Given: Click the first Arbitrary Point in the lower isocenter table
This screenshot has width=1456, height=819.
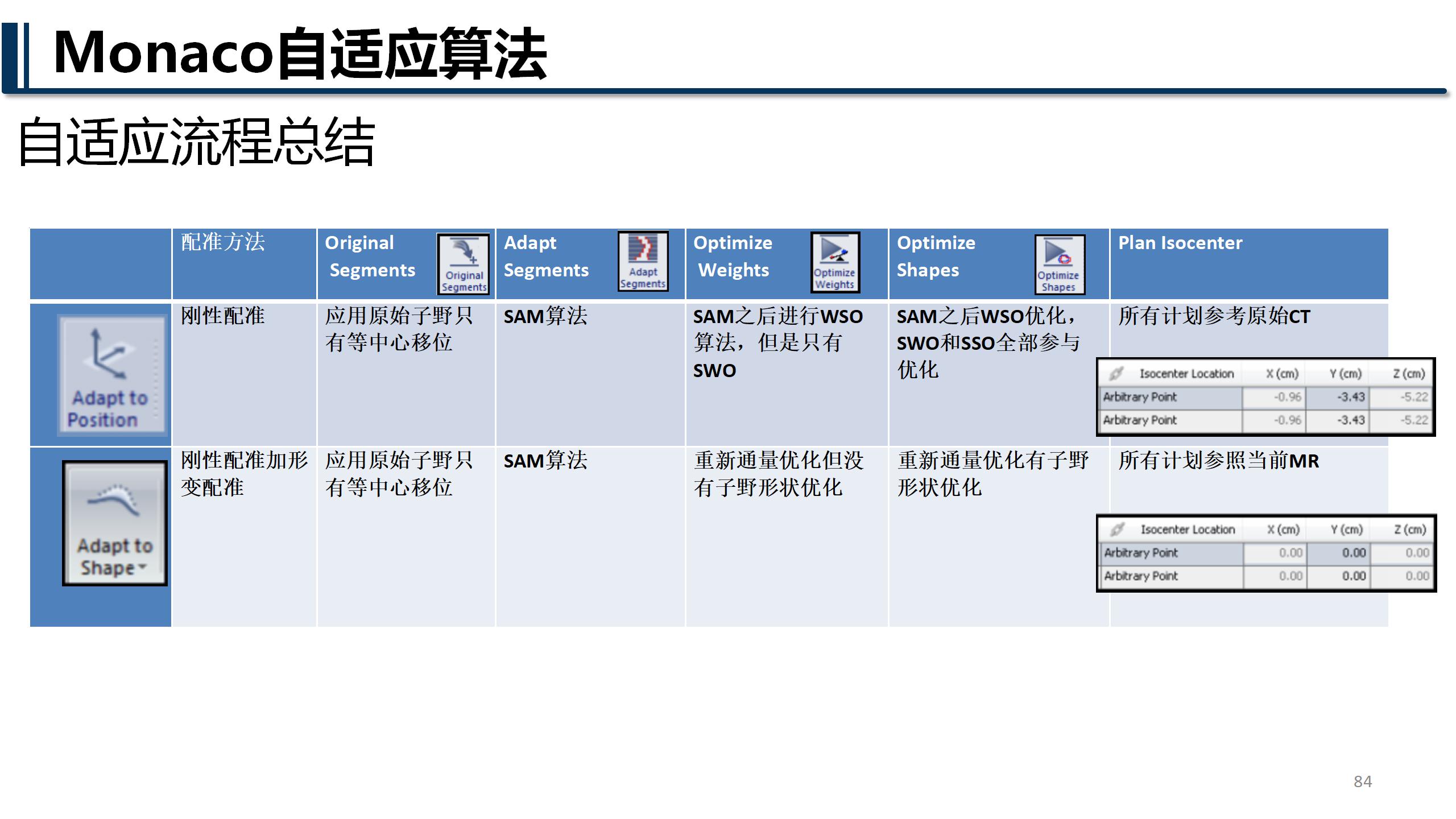Looking at the screenshot, I should click(1141, 553).
